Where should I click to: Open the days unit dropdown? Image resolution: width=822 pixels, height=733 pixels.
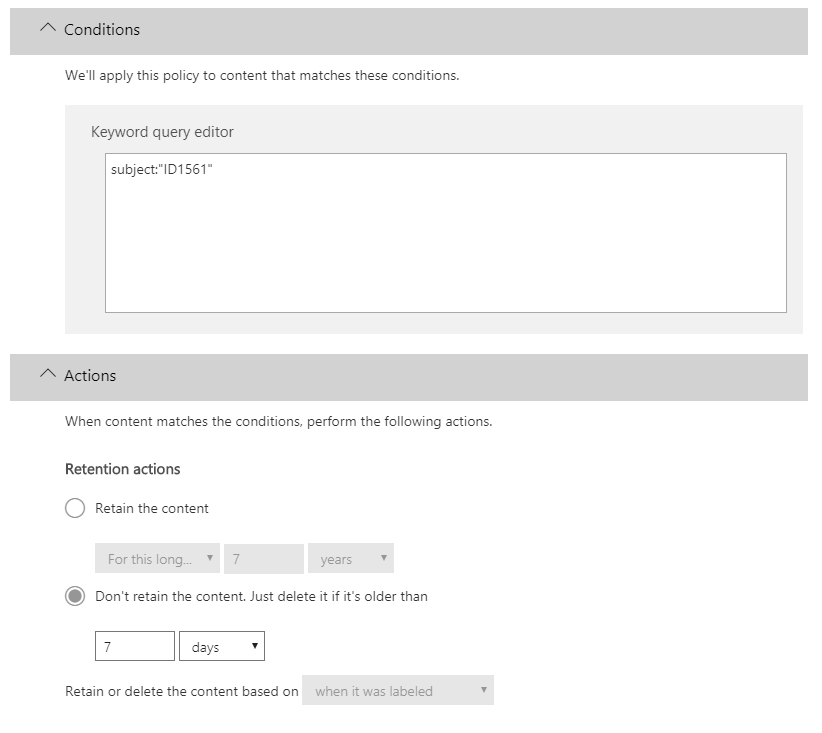tap(222, 646)
